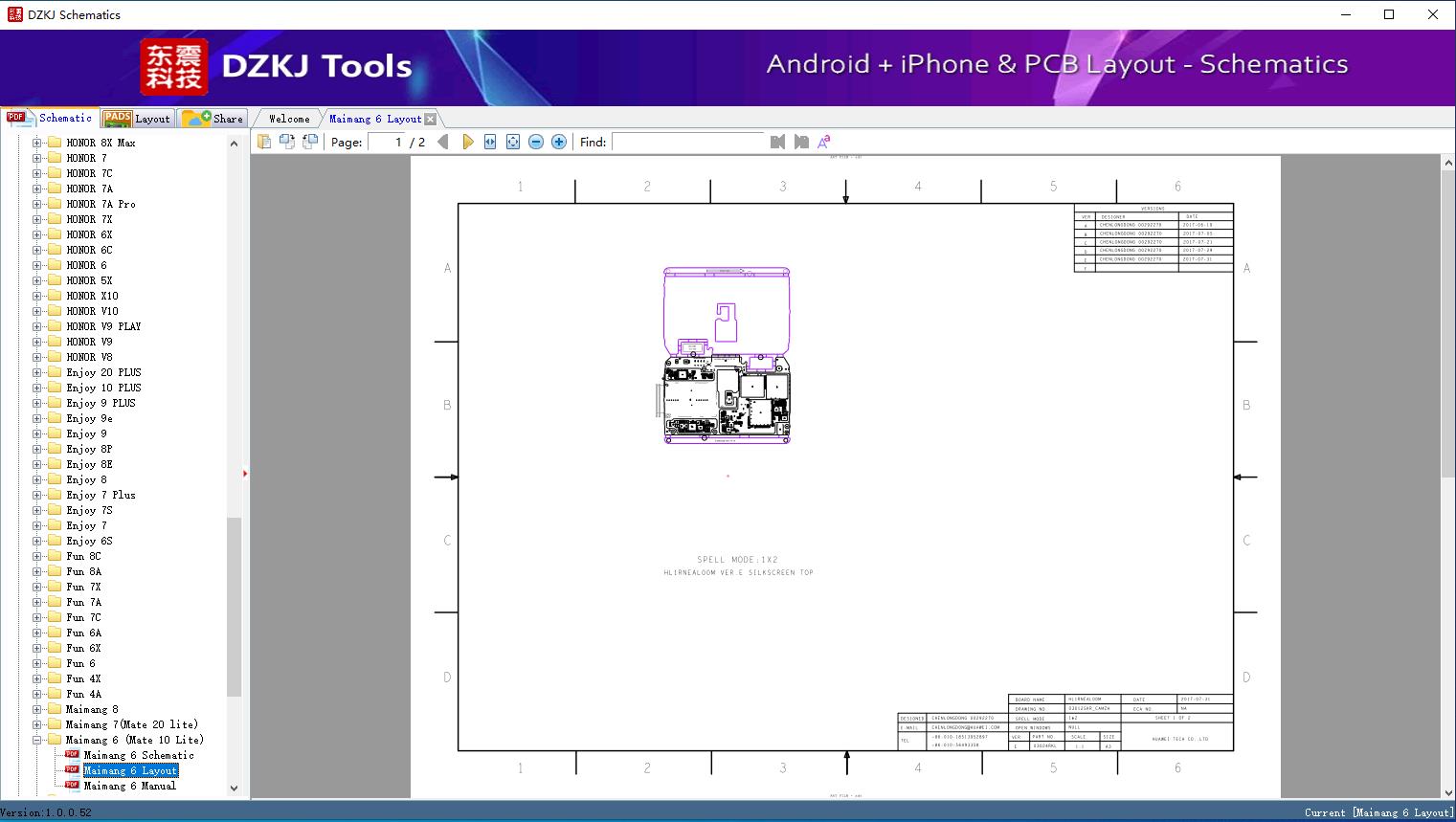This screenshot has height=822, width=1456.
Task: Zoom out with the minus icon
Action: click(x=536, y=142)
